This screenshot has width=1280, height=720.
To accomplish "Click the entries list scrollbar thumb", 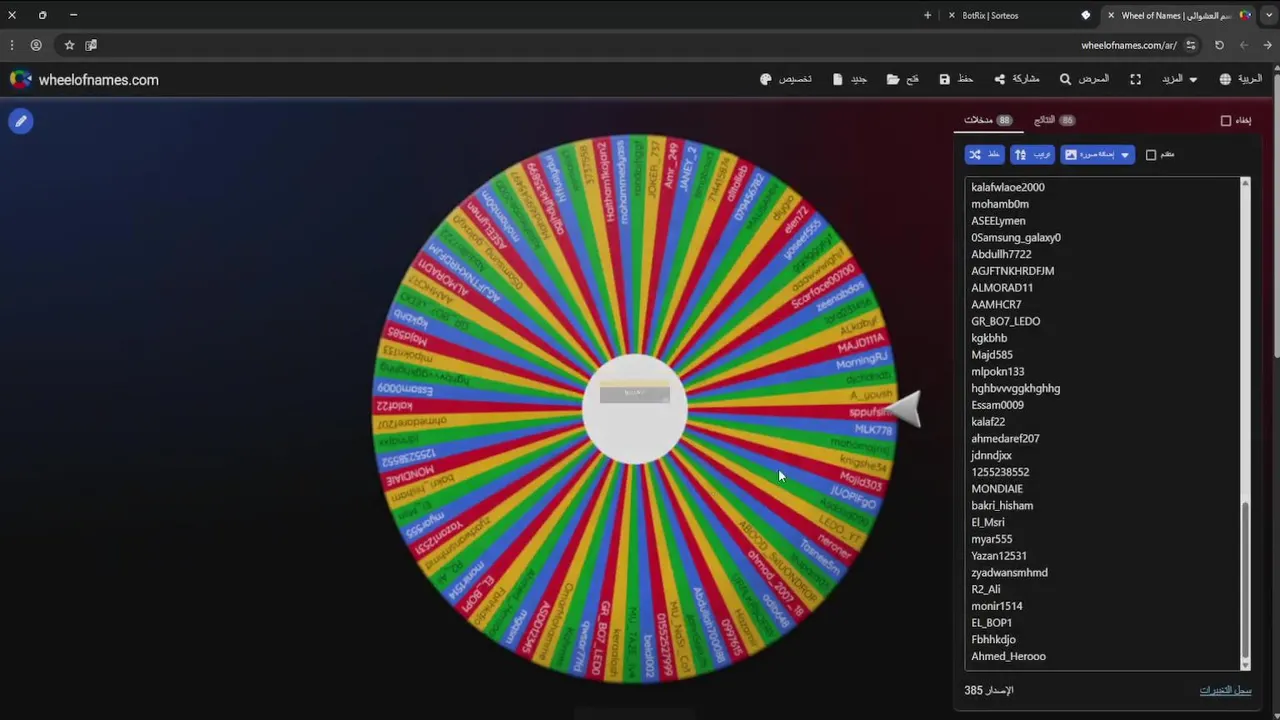I will pos(1245,579).
